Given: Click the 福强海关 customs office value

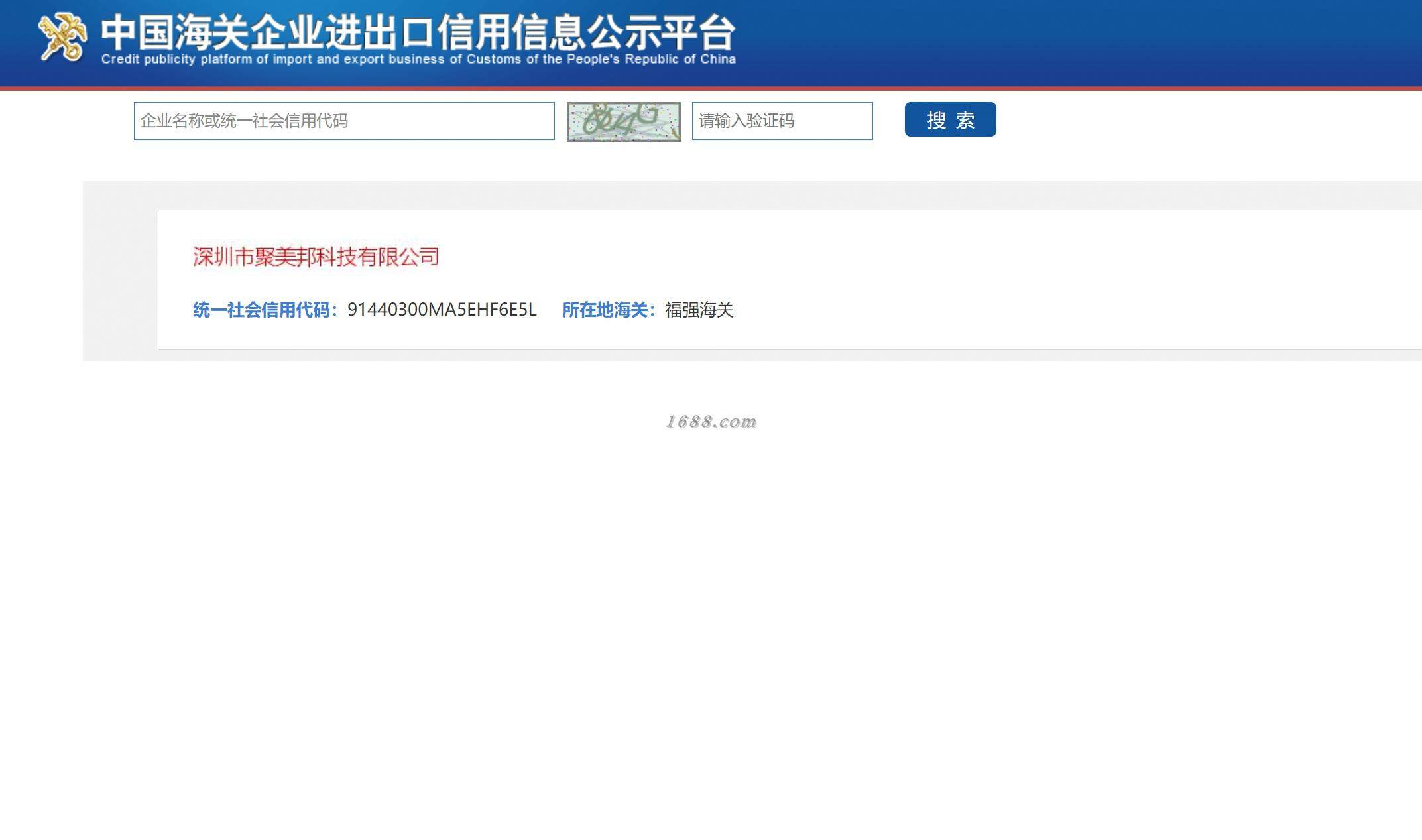Looking at the screenshot, I should (699, 310).
